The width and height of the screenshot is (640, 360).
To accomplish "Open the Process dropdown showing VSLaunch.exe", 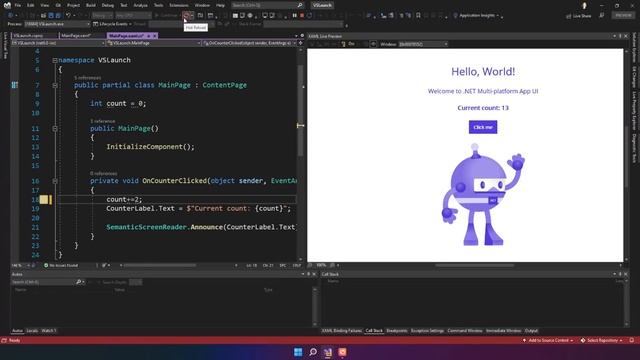I will click(x=57, y=24).
